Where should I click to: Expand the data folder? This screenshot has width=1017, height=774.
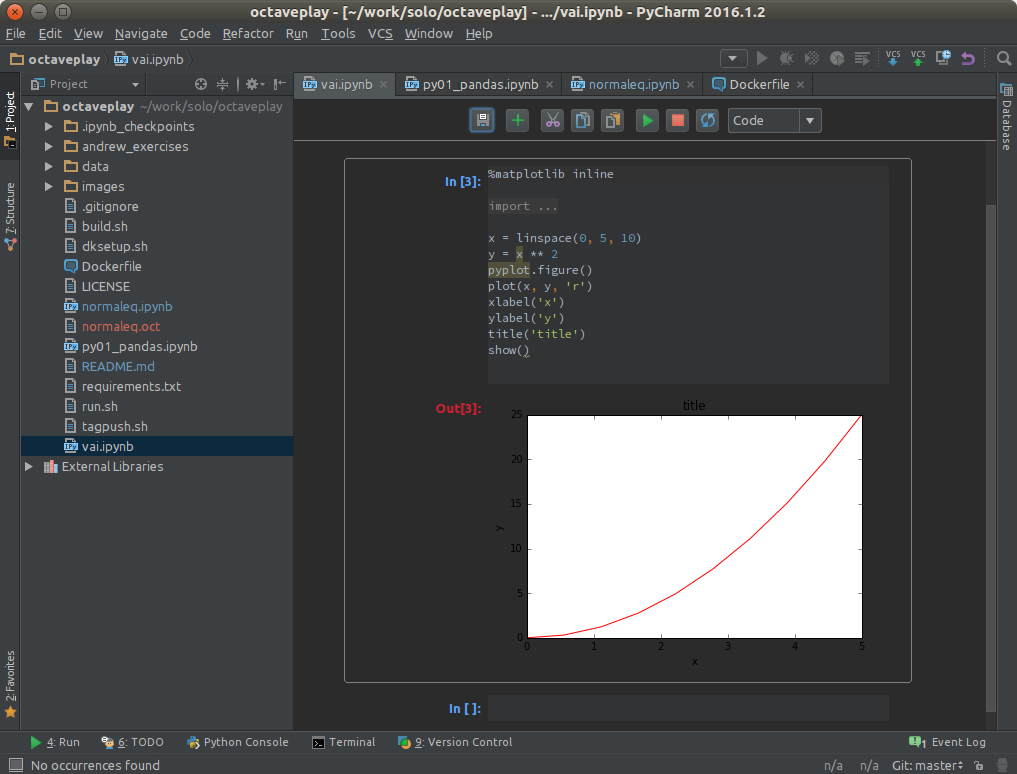coord(49,167)
